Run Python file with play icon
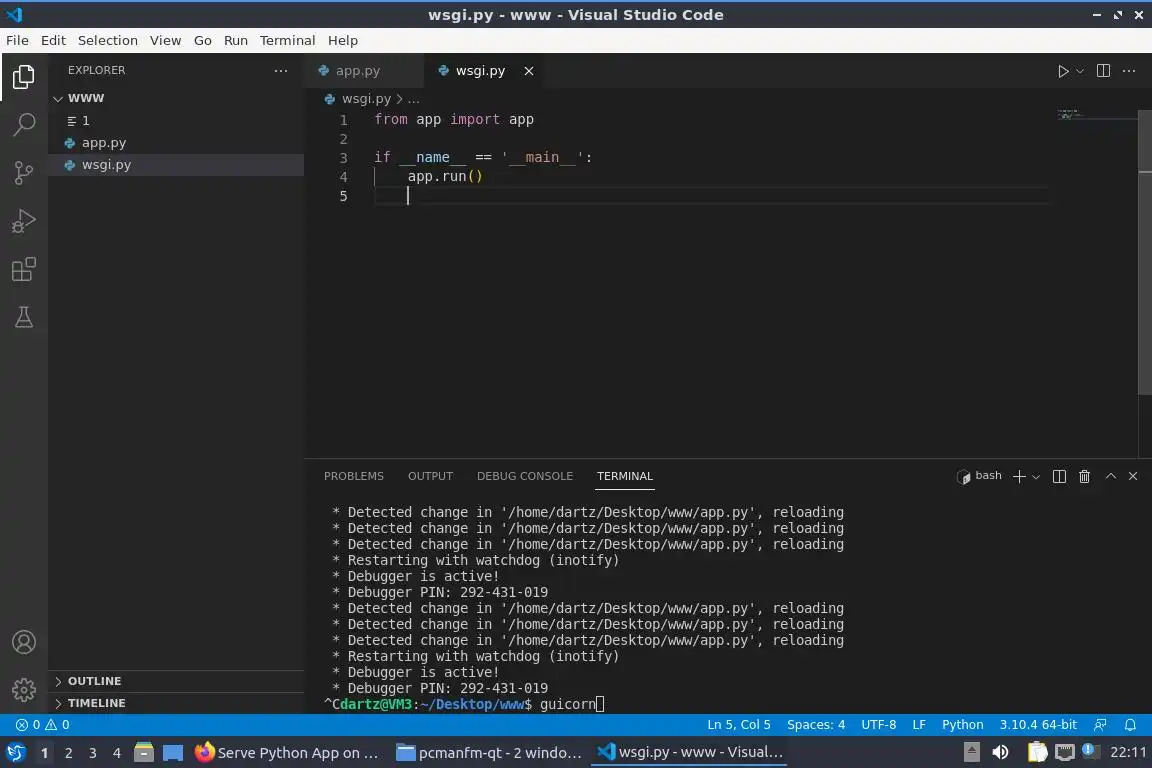Viewport: 1152px width, 768px height. click(1062, 71)
